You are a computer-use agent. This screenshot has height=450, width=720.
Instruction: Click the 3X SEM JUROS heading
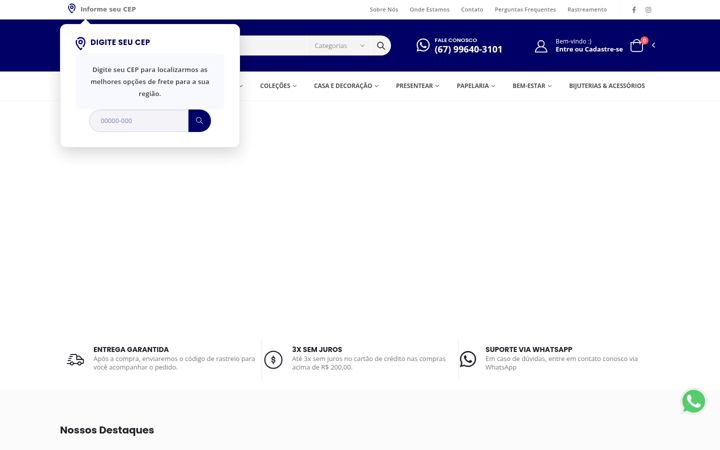coord(317,349)
